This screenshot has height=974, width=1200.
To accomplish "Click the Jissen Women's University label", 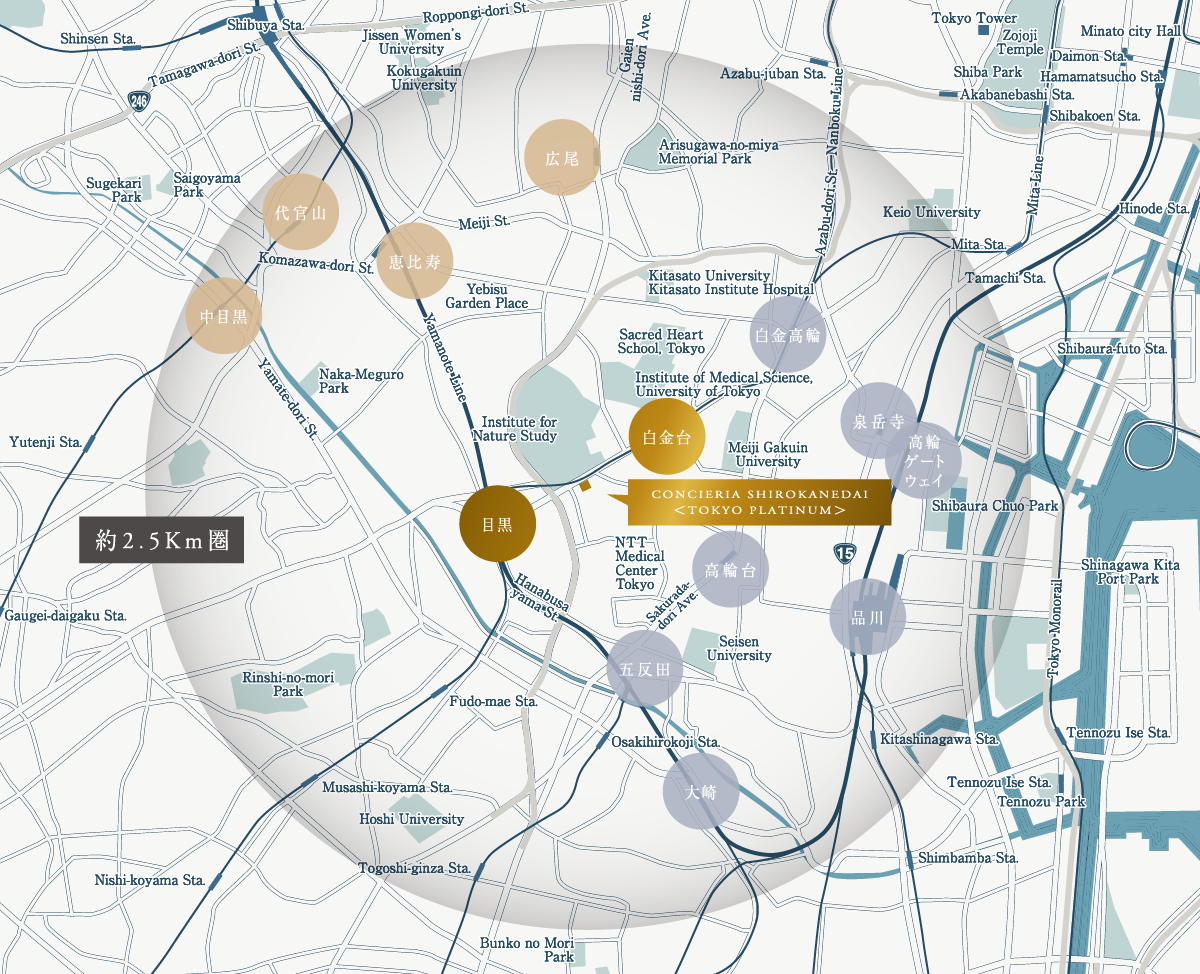I will click(x=411, y=42).
